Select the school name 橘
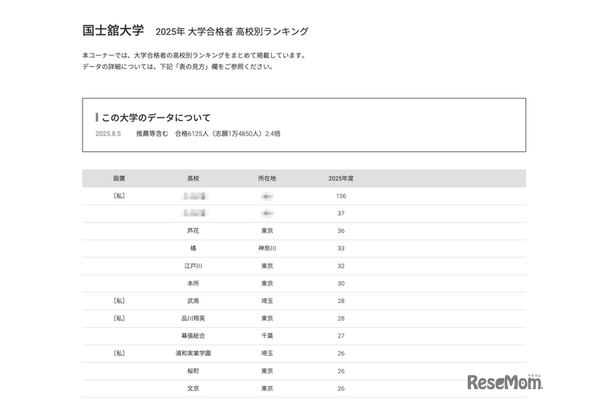The height and width of the screenshot is (400, 610). 193,249
